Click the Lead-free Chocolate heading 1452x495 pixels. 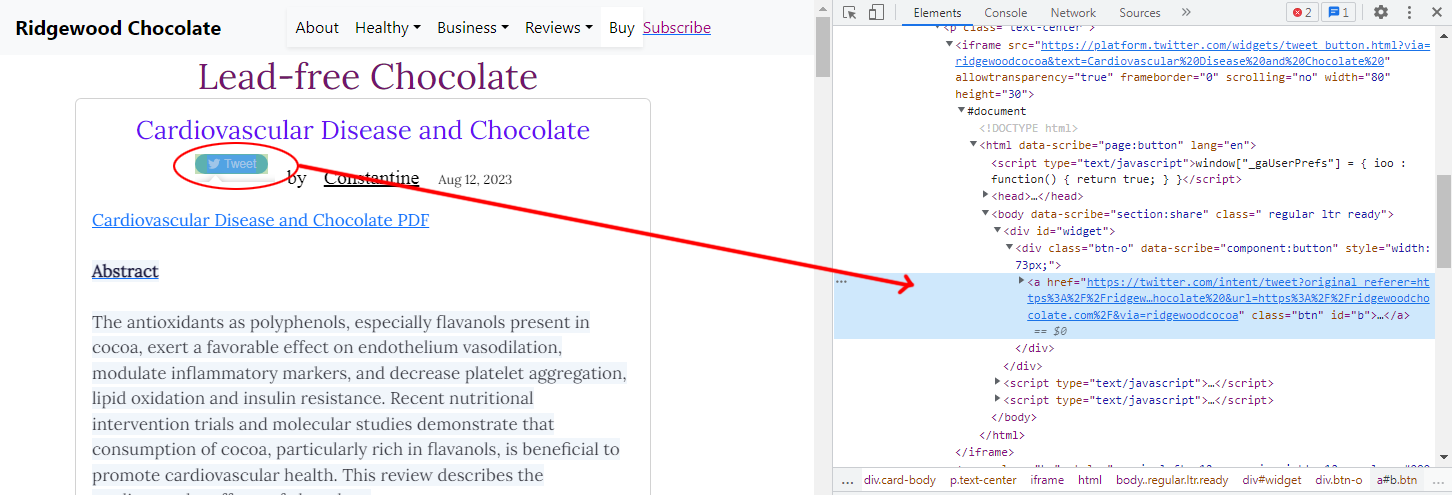(368, 77)
